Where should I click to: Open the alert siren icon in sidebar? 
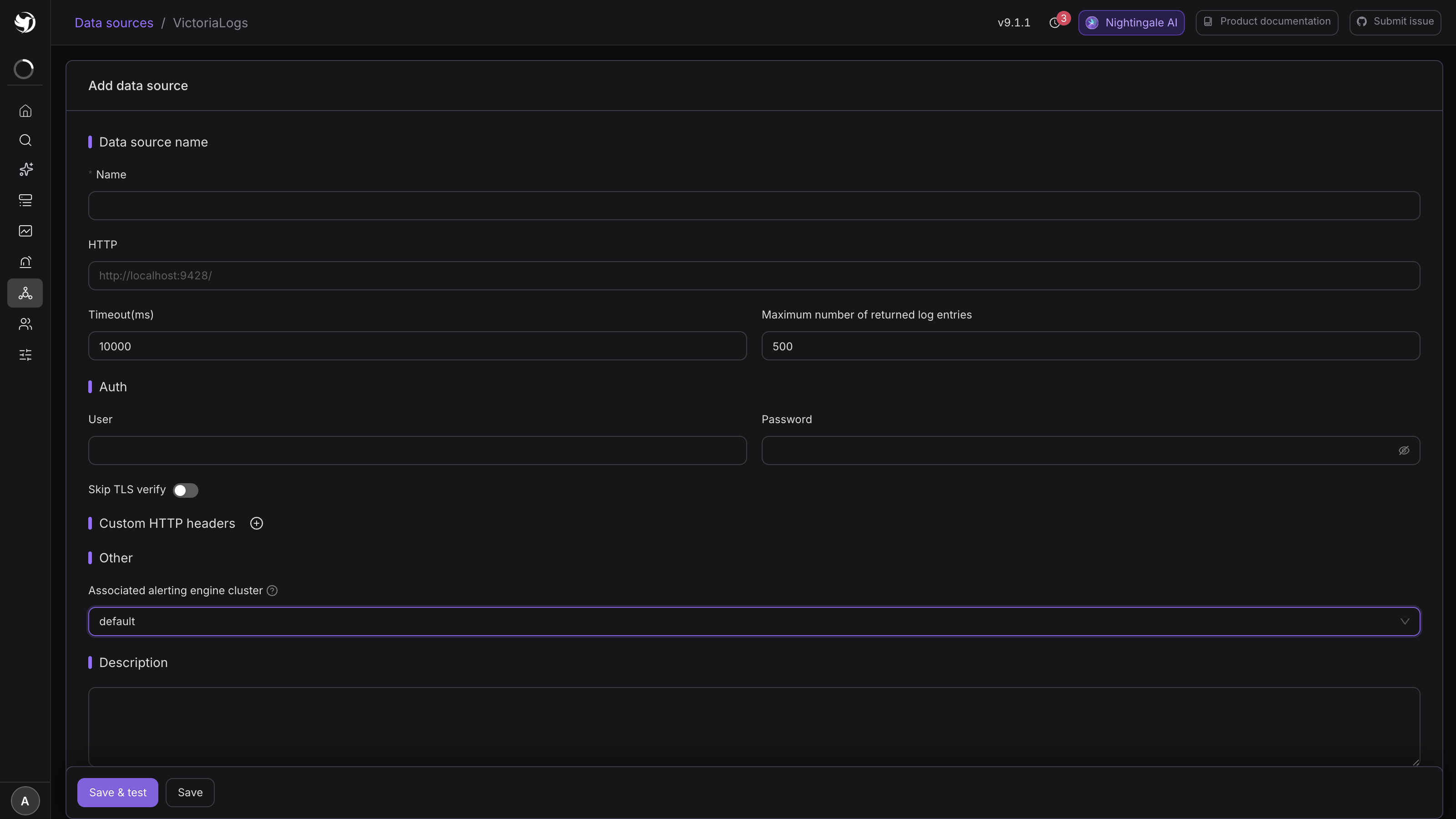(25, 262)
